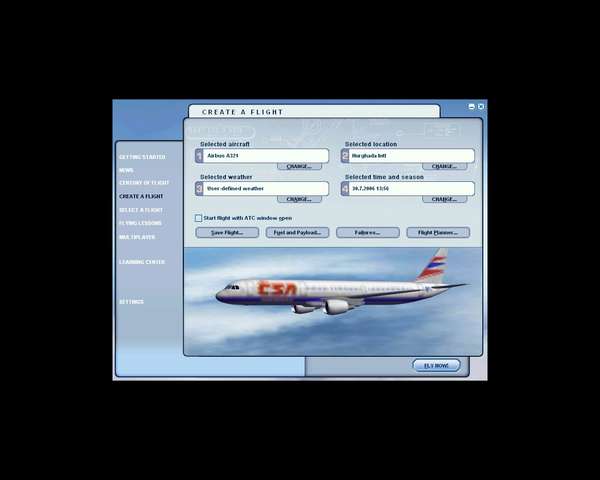Select Create a Flight menu item
The height and width of the screenshot is (480, 600).
tap(141, 196)
